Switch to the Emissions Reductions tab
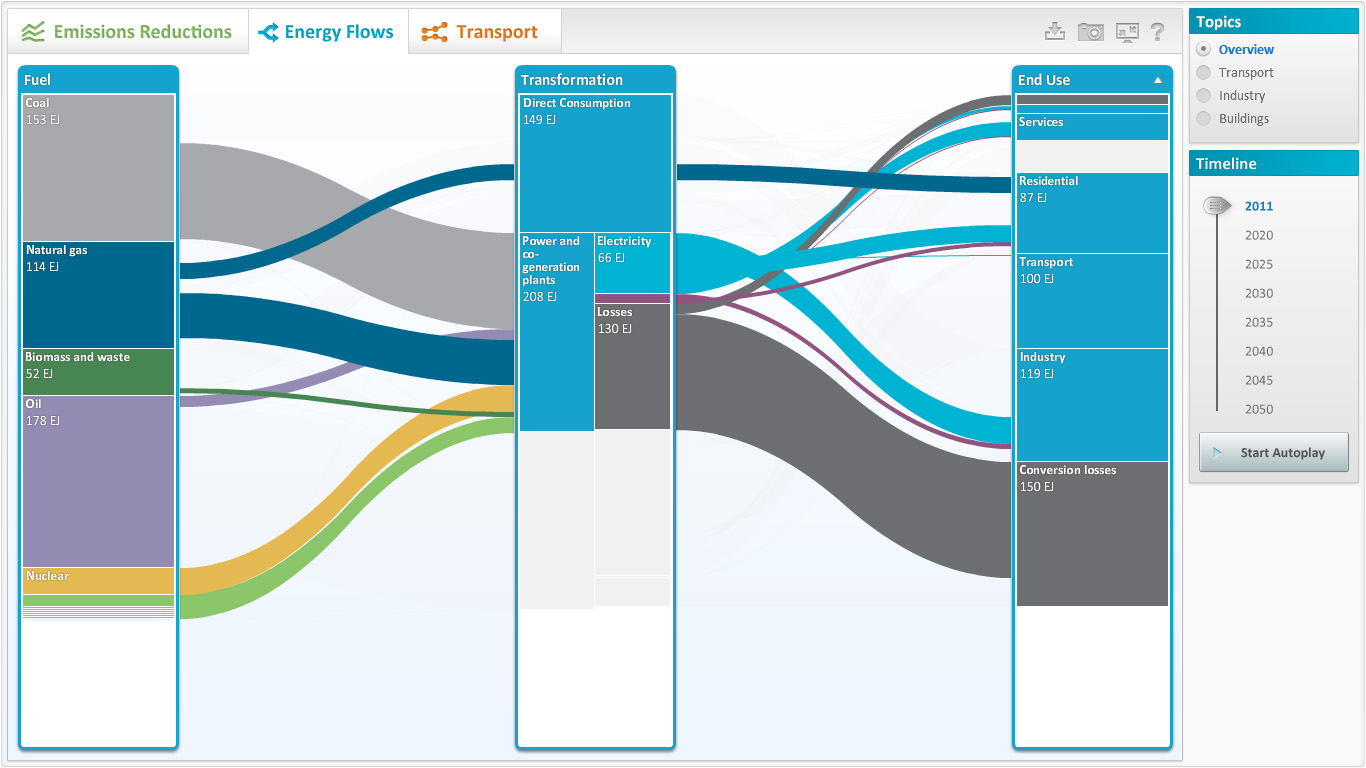 [x=127, y=32]
